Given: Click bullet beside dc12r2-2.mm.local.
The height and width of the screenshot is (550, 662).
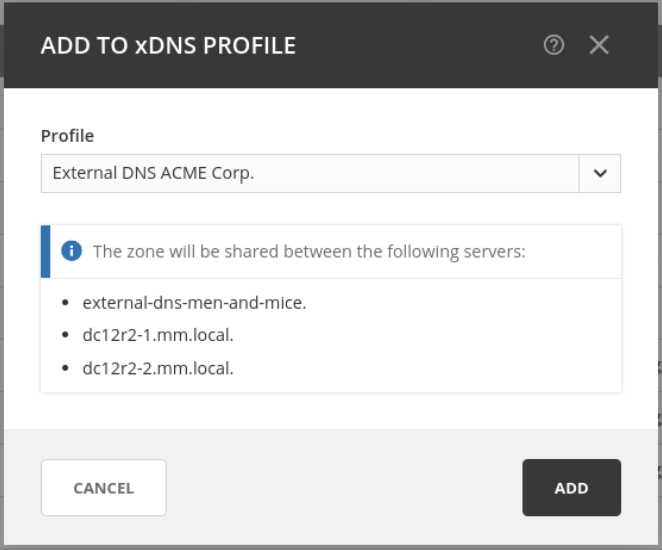Looking at the screenshot, I should point(66,368).
